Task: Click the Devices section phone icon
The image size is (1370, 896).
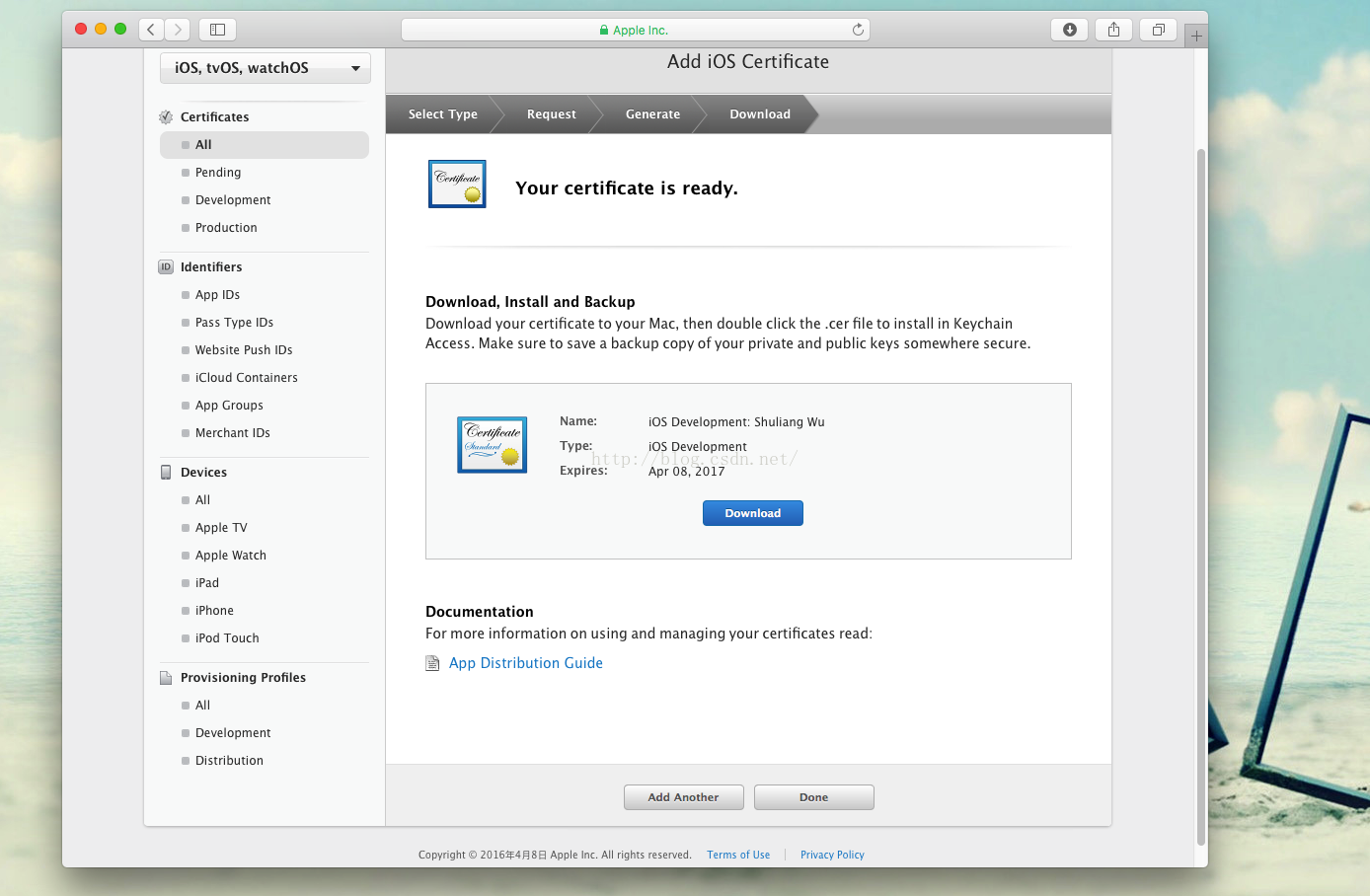Action: [x=166, y=472]
